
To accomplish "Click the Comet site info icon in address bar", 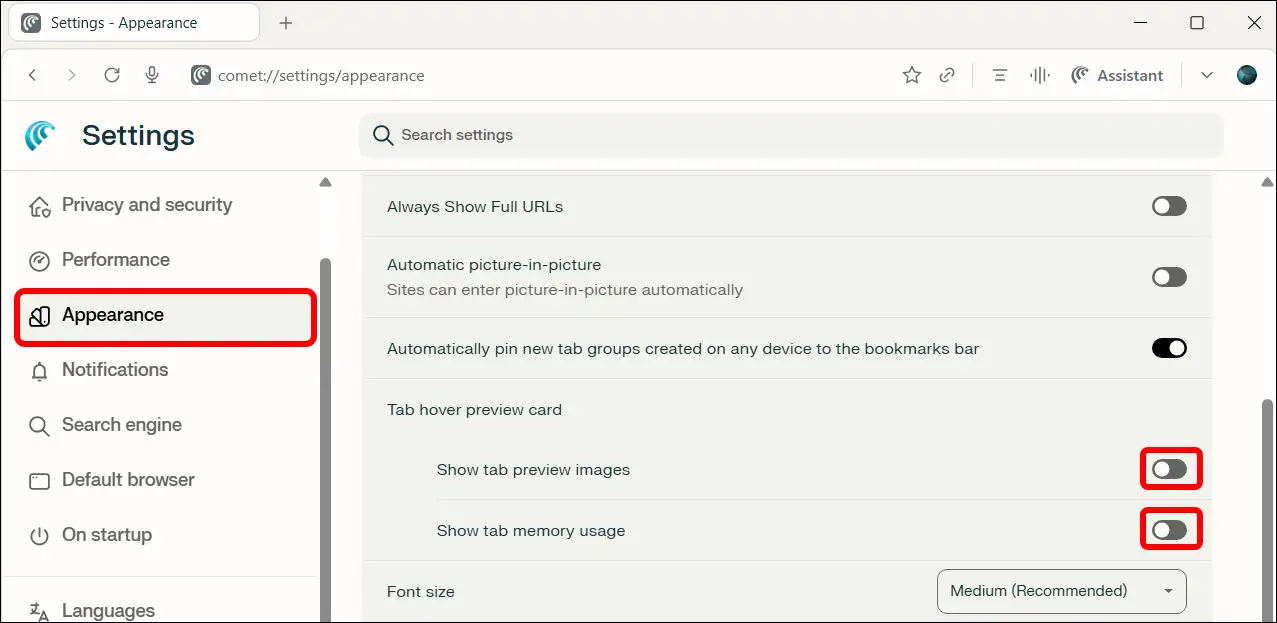I will click(x=201, y=75).
